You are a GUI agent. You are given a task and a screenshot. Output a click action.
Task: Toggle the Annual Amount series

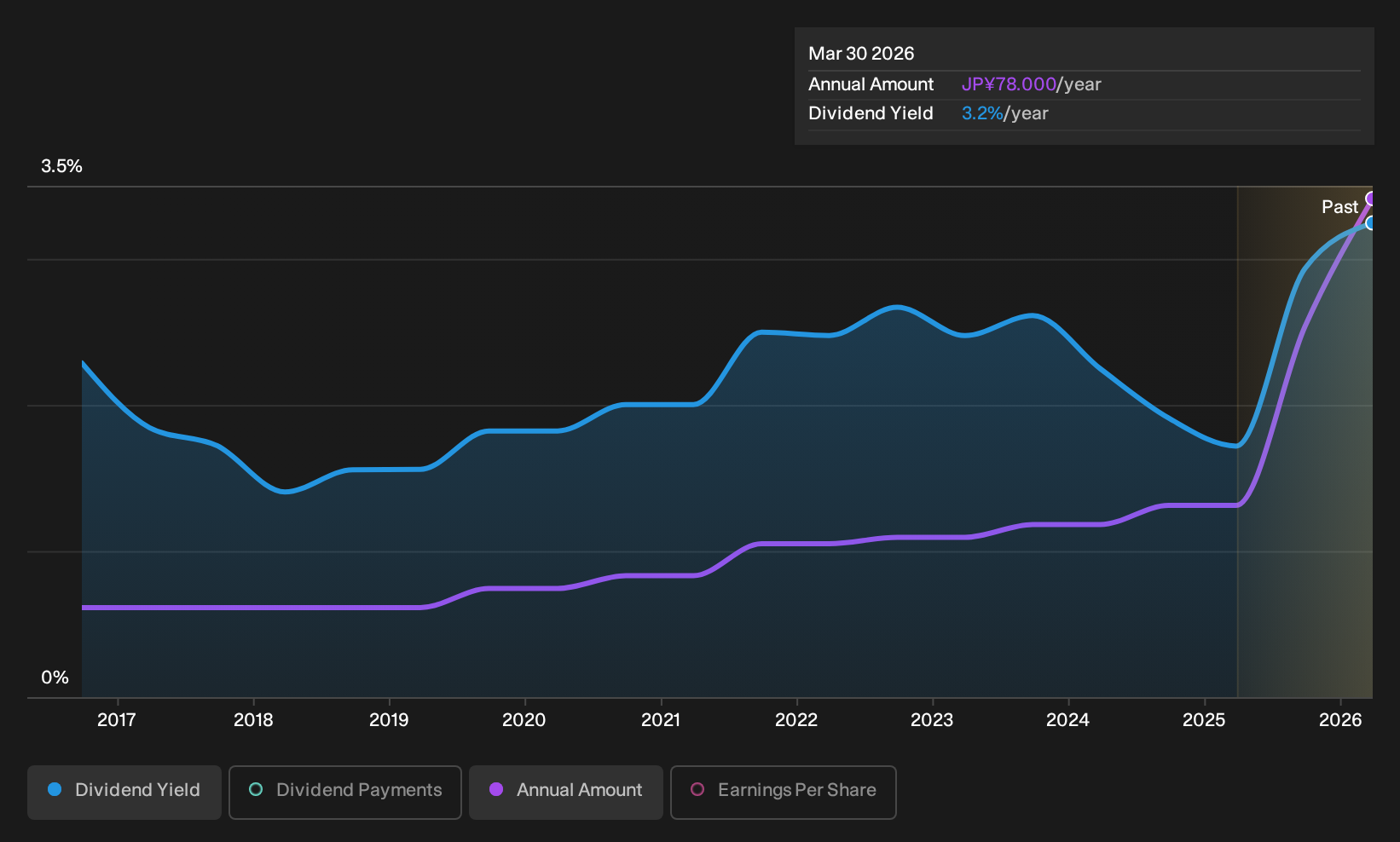coord(566,792)
